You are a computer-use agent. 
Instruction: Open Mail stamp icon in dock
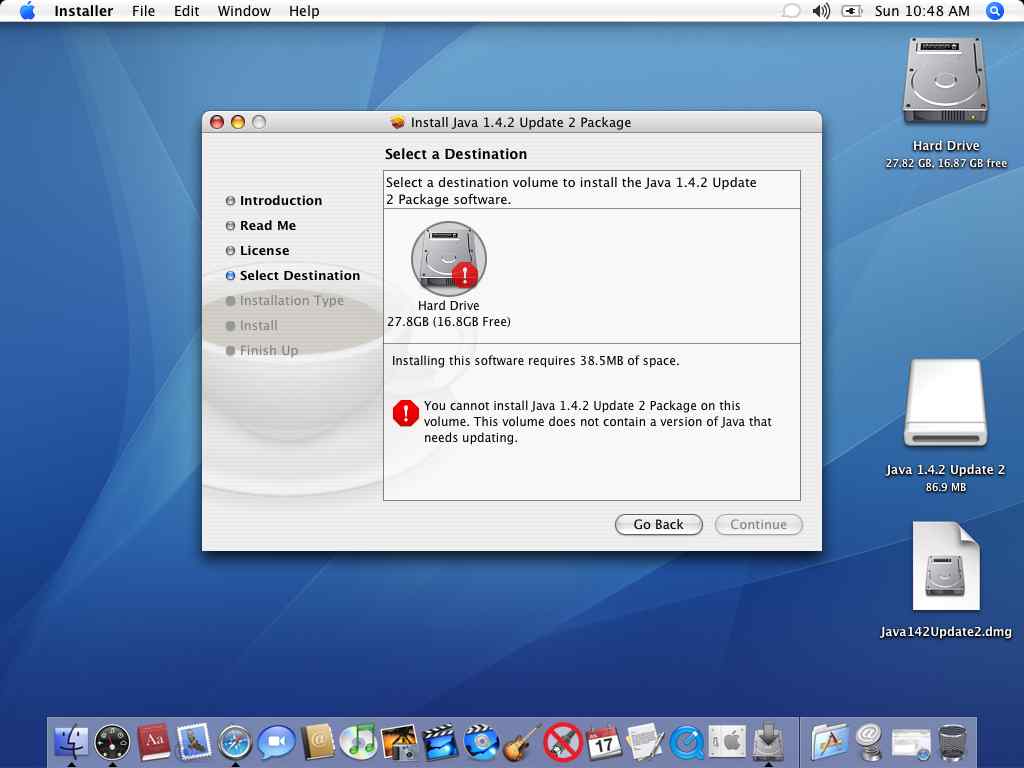click(x=193, y=743)
